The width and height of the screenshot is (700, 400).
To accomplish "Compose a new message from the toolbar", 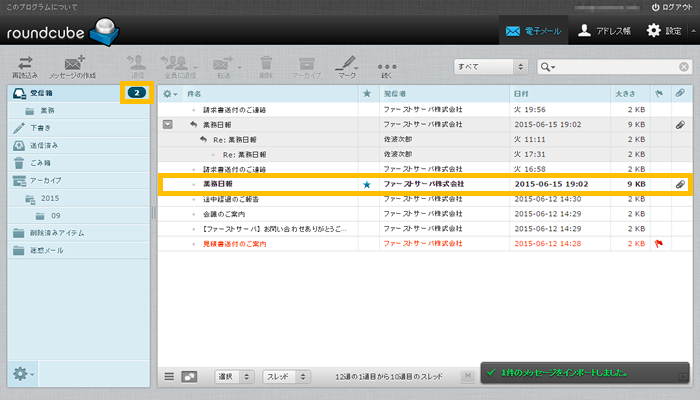I will tap(73, 62).
